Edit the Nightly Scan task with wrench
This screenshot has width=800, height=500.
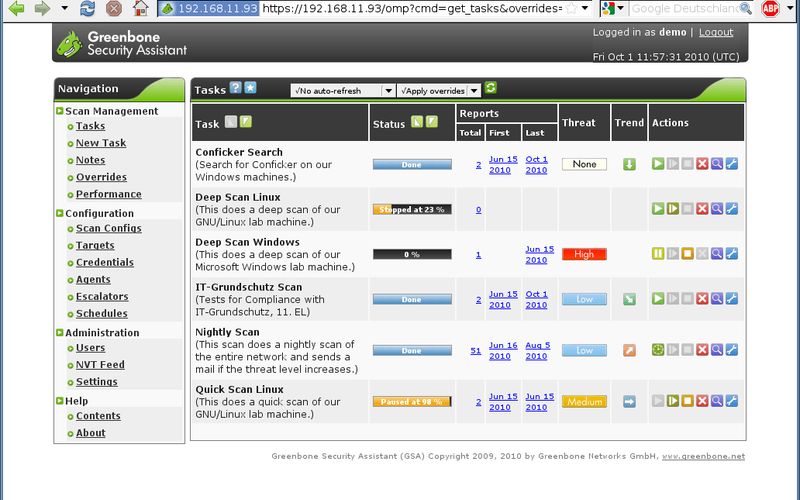coord(732,350)
